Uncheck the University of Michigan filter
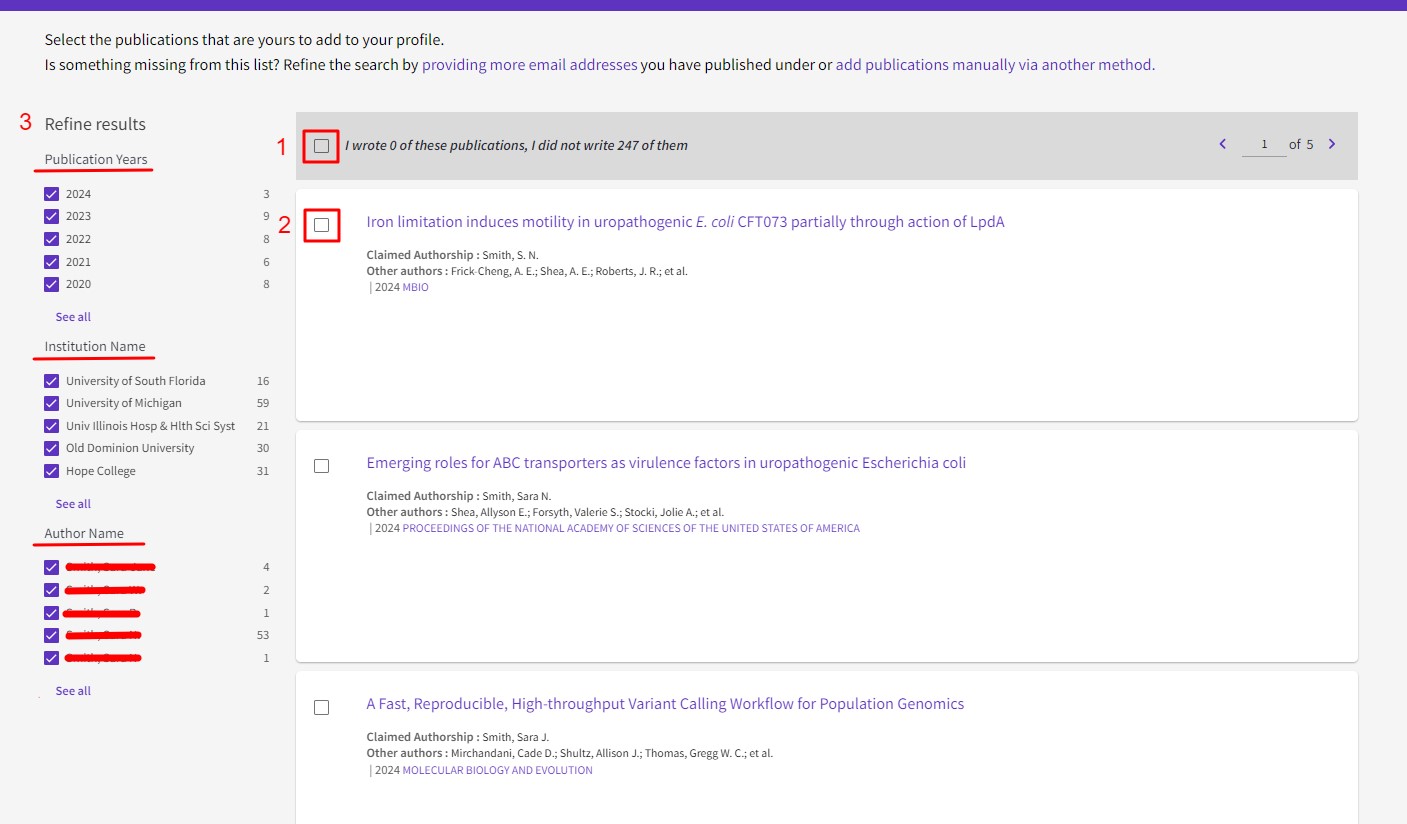The image size is (1407, 824). (52, 403)
